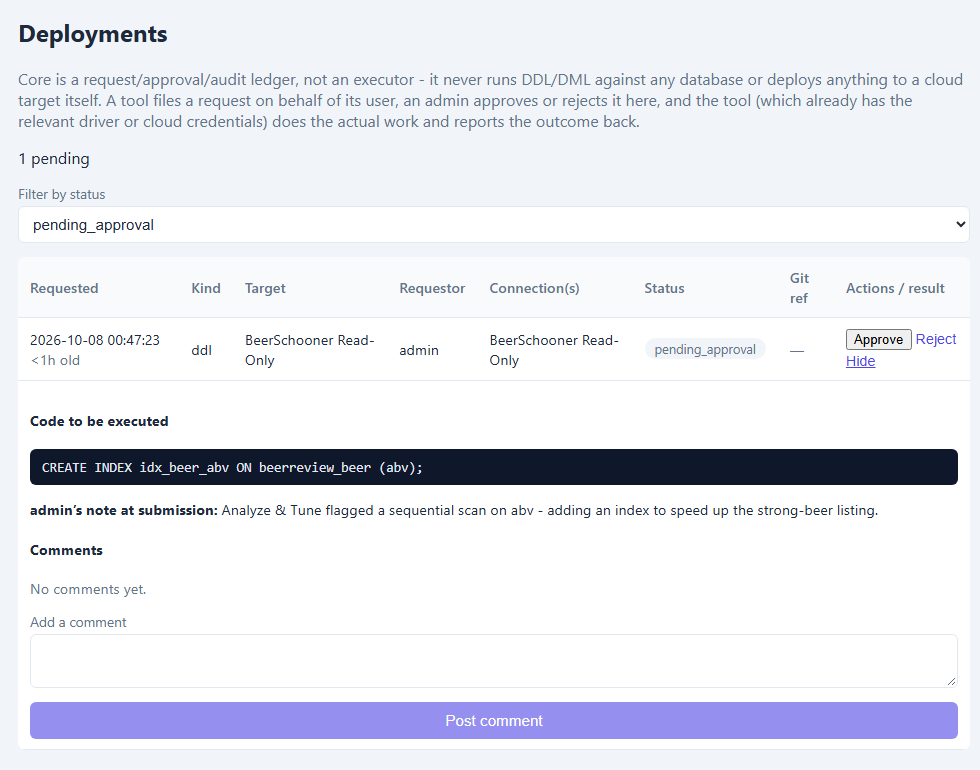
Task: Click the Comments heading
Action: [66, 550]
